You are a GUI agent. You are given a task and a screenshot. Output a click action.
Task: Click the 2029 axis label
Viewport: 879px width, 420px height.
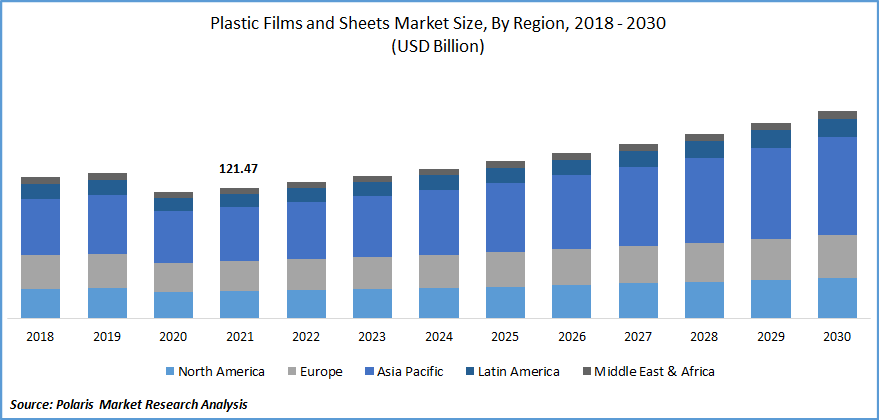coord(771,337)
